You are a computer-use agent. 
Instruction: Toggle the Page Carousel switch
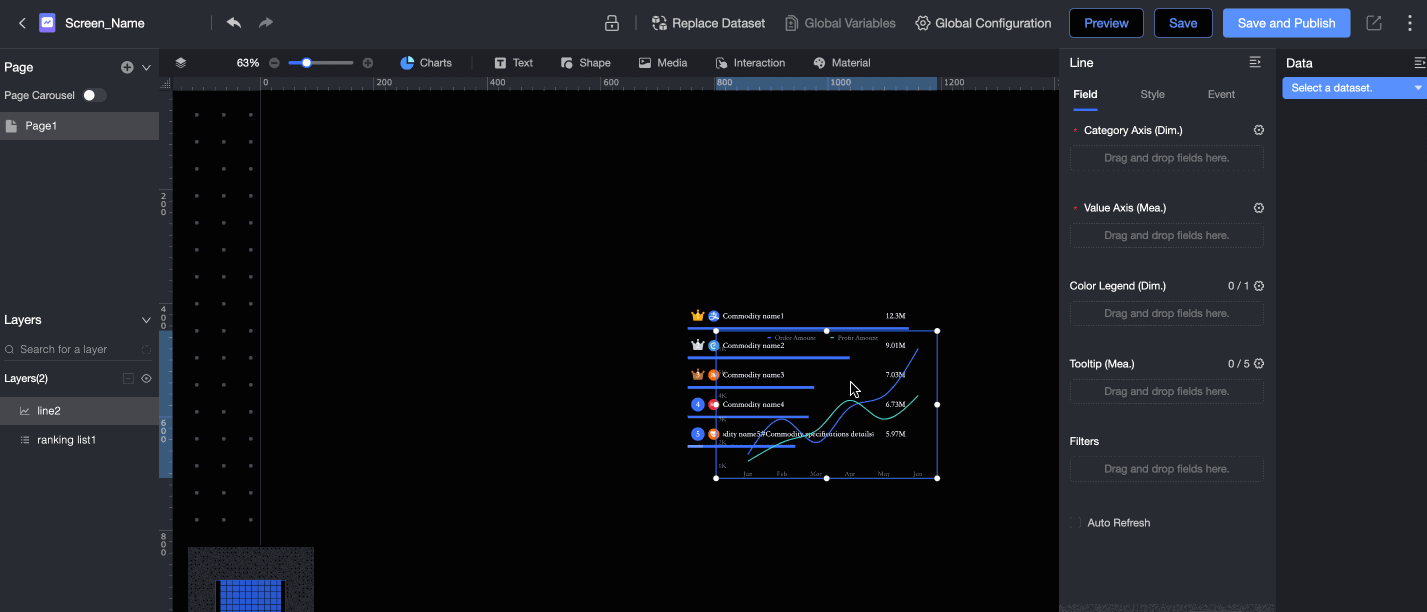[94, 95]
